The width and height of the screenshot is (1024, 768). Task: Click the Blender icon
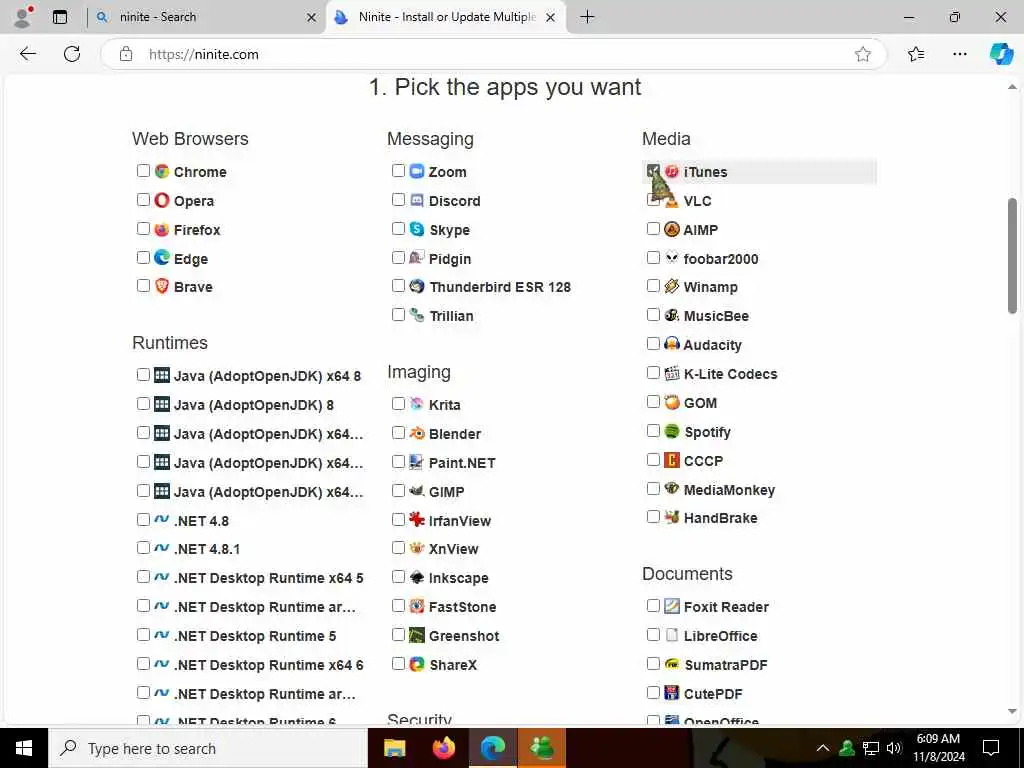pyautogui.click(x=417, y=433)
